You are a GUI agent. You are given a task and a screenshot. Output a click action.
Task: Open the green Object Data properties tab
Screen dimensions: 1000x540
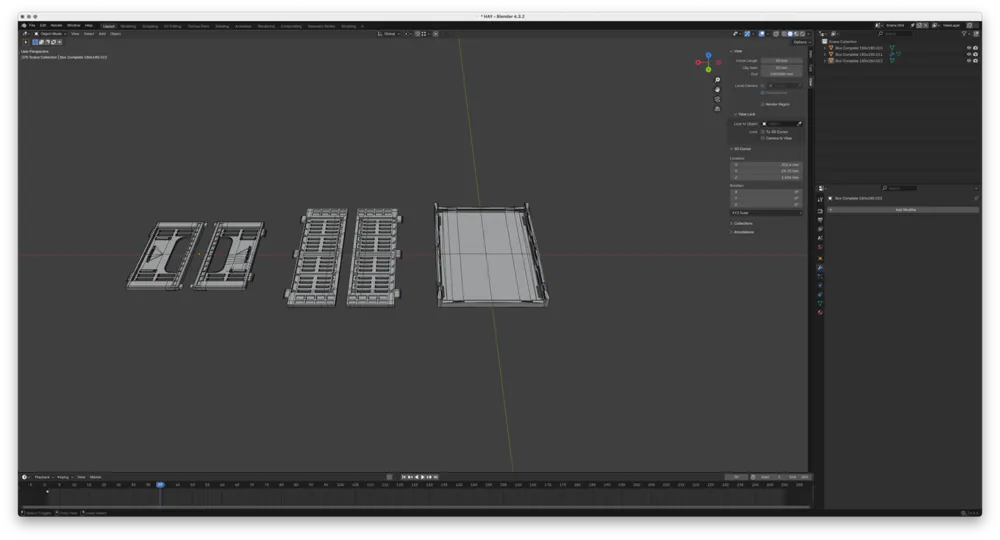[x=820, y=303]
